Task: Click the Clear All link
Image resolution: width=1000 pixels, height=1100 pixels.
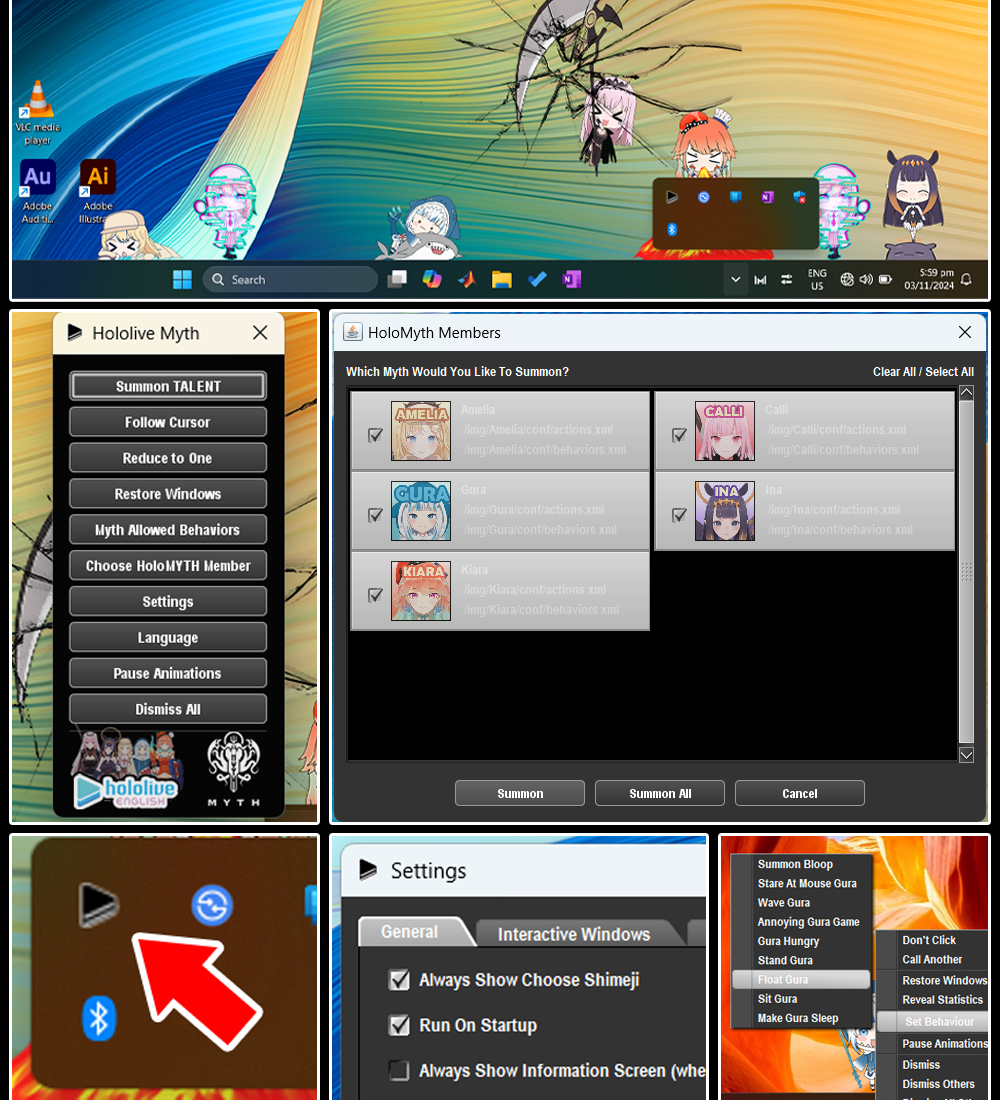Action: (894, 372)
